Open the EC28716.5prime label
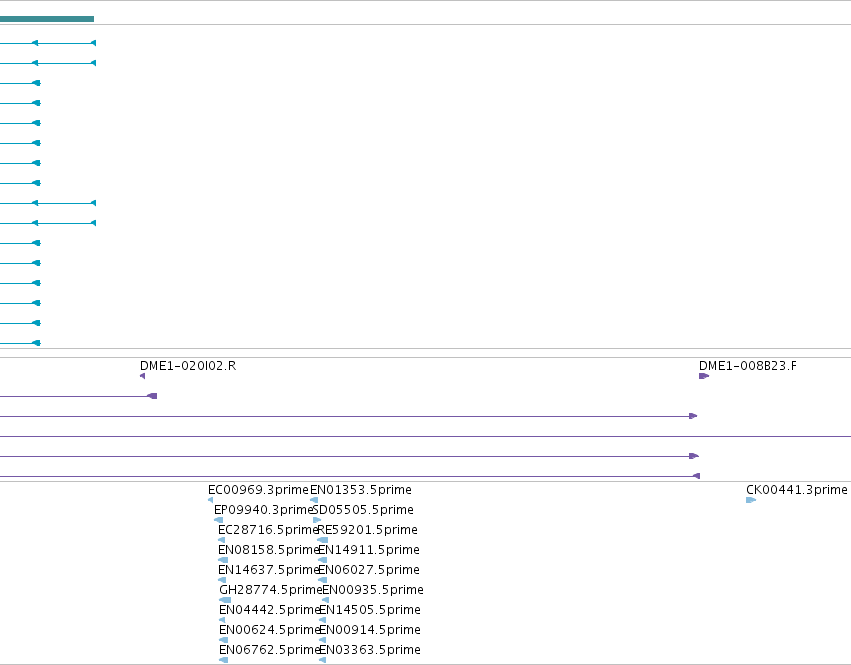851x665 pixels. (268, 530)
